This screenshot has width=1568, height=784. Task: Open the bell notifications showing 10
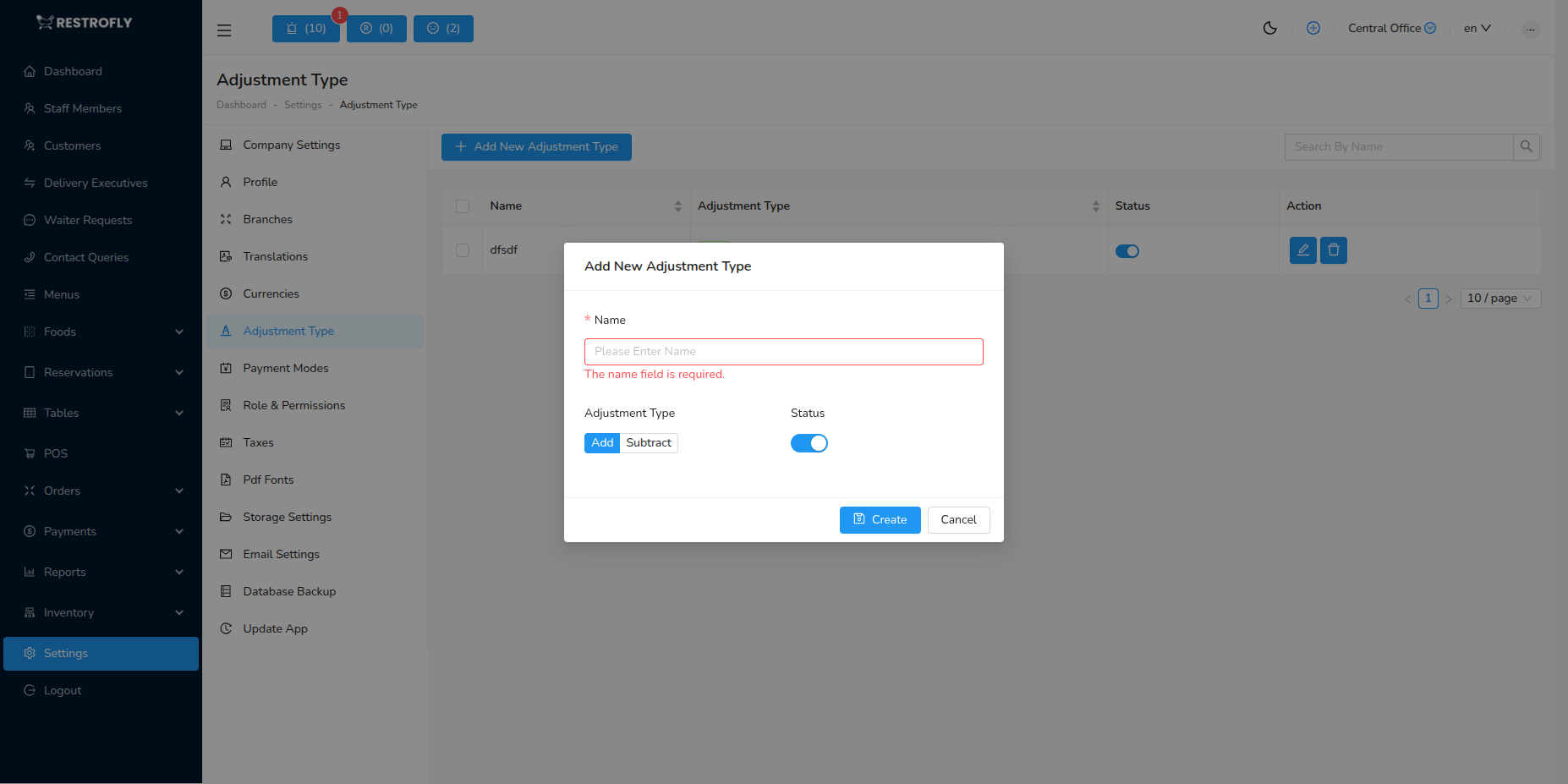coord(305,28)
